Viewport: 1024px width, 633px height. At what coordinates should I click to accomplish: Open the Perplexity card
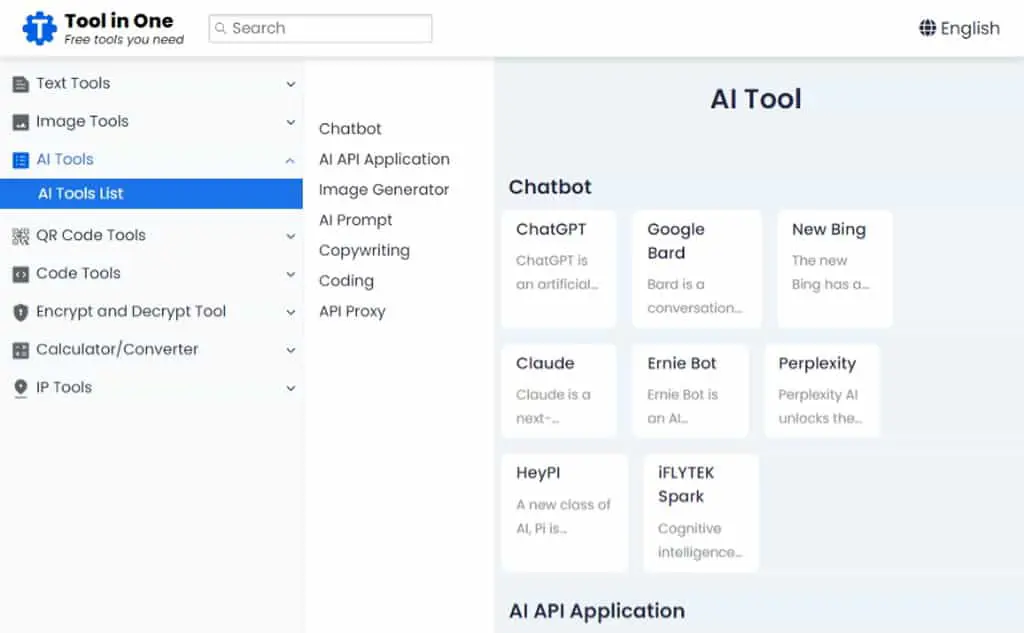pyautogui.click(x=822, y=391)
